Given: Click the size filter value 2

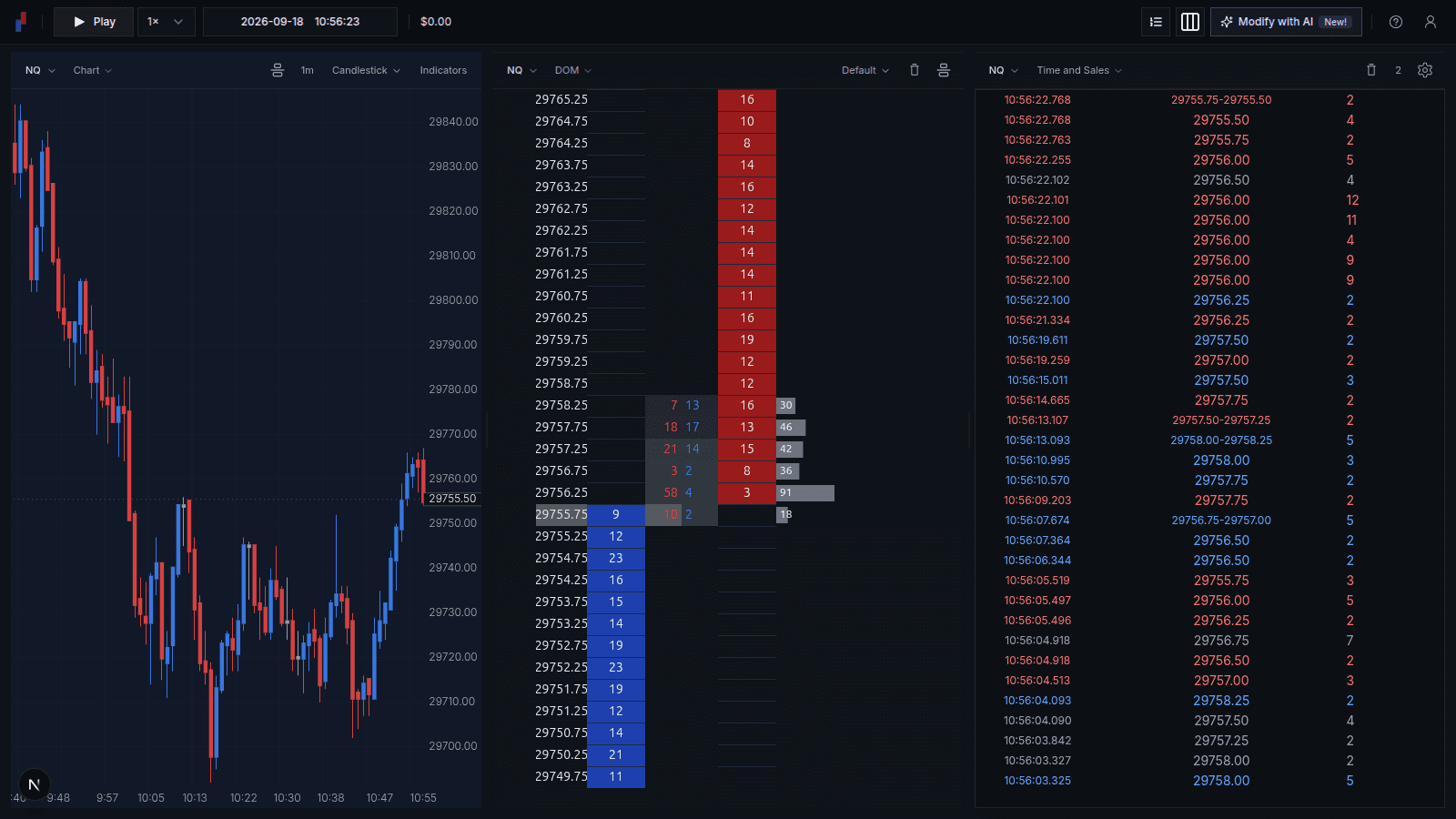Looking at the screenshot, I should pos(1398,70).
